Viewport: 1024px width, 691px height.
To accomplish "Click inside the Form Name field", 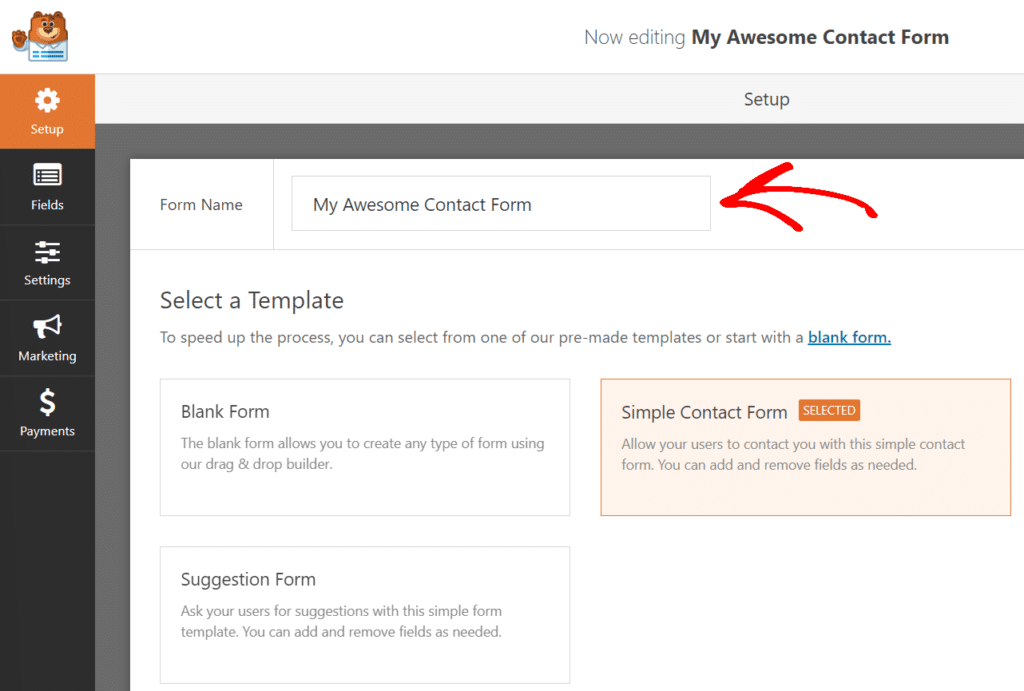I will [x=500, y=203].
